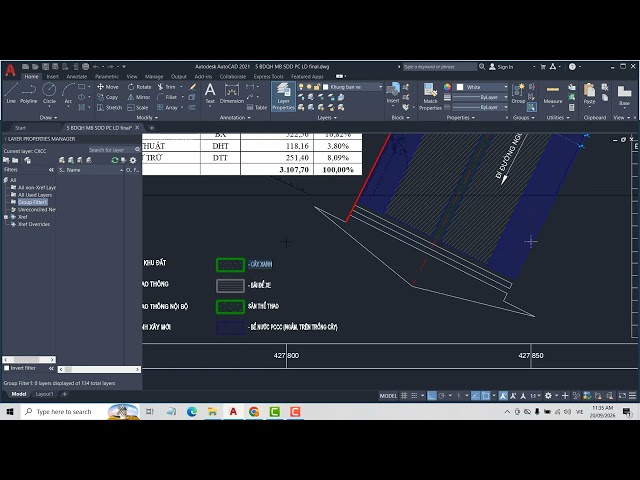Open the Parametric ribbon tab

coord(107,76)
